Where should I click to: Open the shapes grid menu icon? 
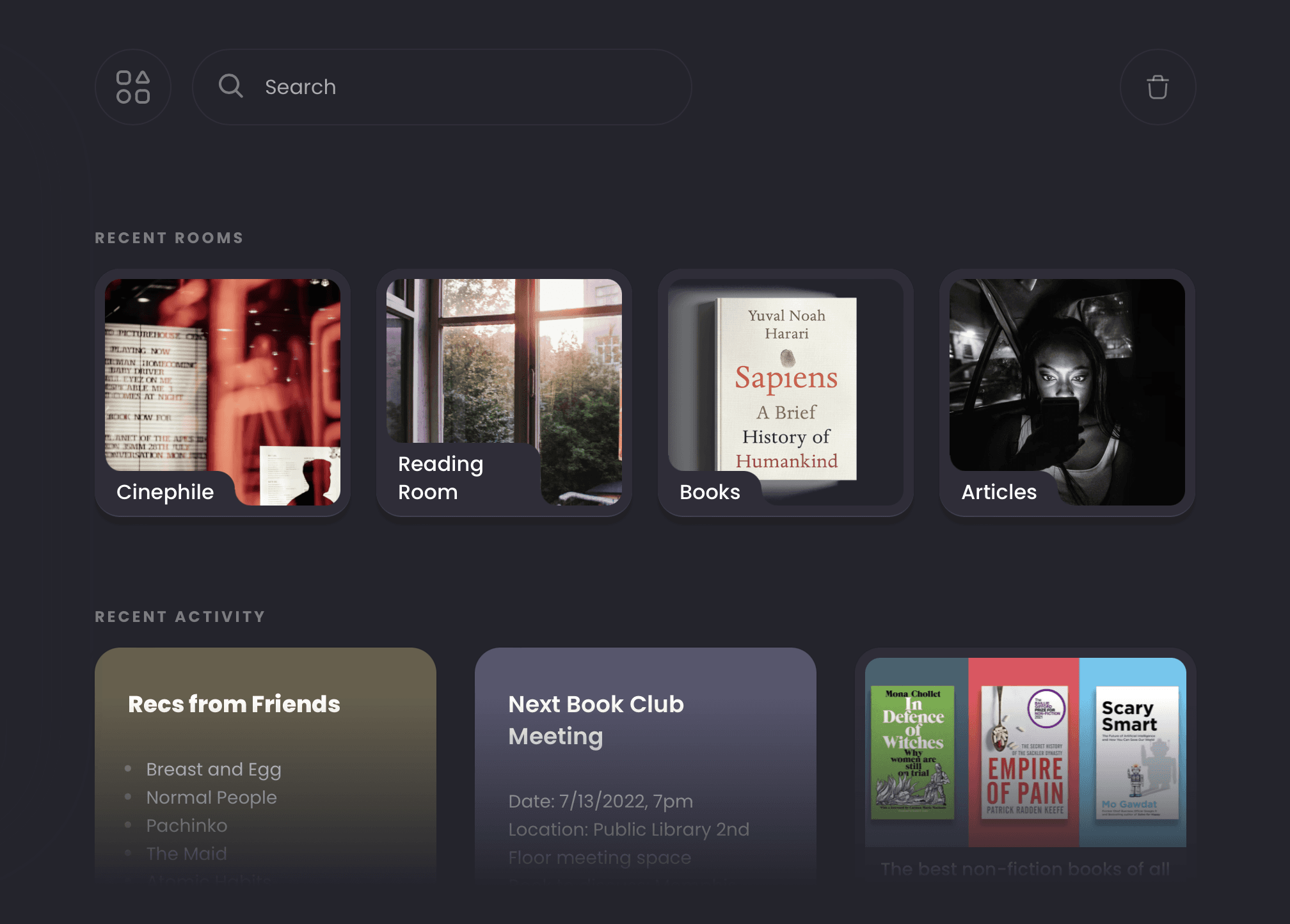click(x=133, y=87)
